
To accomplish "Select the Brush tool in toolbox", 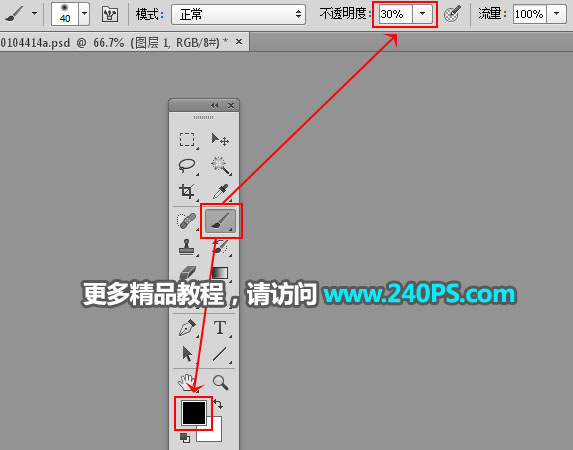I will [220, 221].
